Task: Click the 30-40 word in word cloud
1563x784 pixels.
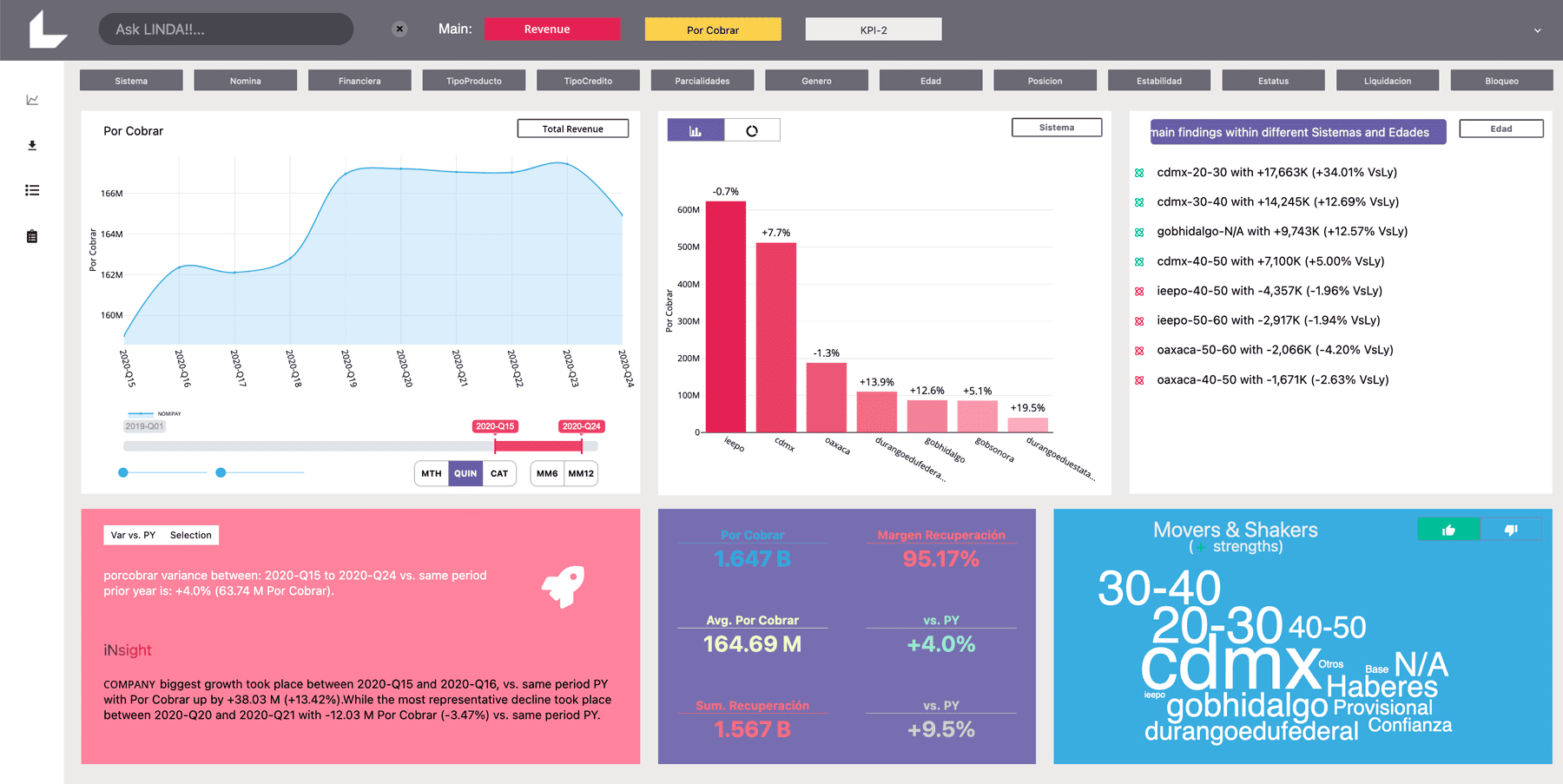Action: tap(1159, 588)
